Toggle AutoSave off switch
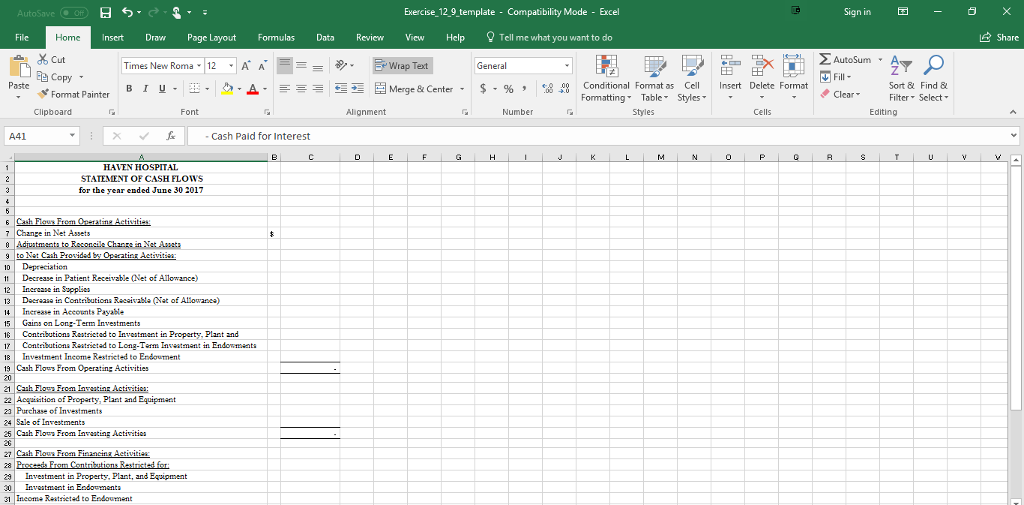 pos(74,12)
